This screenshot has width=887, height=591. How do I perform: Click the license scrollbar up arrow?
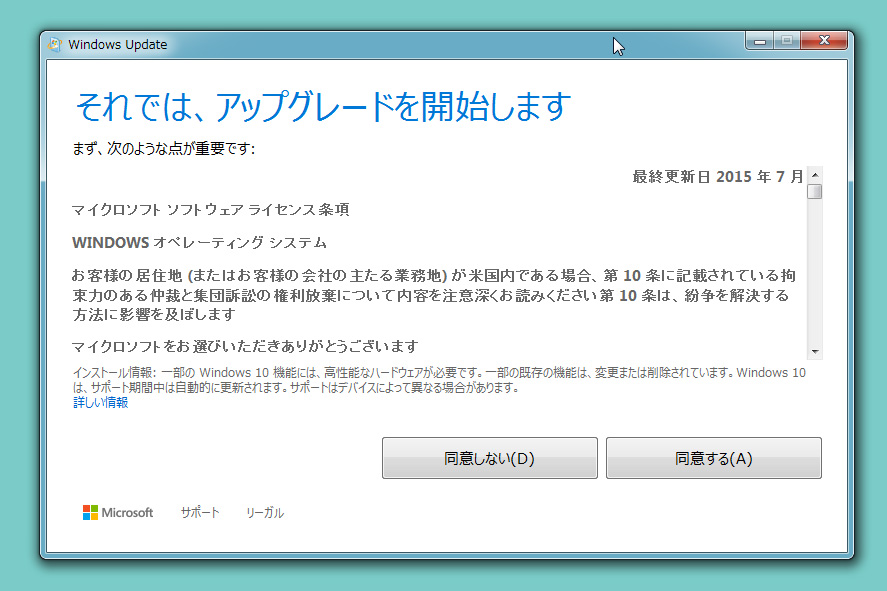pyautogui.click(x=815, y=175)
